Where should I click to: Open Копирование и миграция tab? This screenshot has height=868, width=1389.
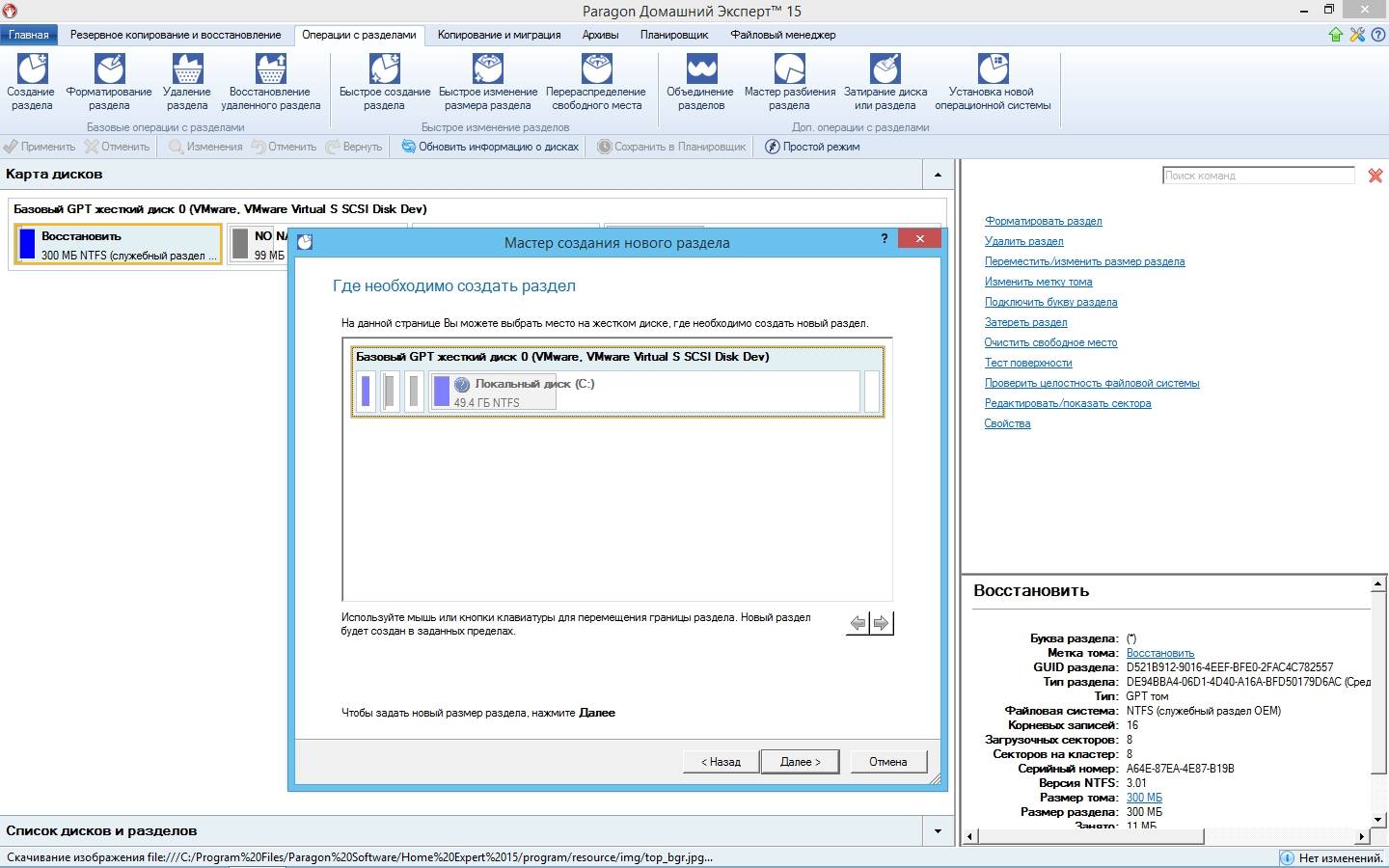click(499, 35)
